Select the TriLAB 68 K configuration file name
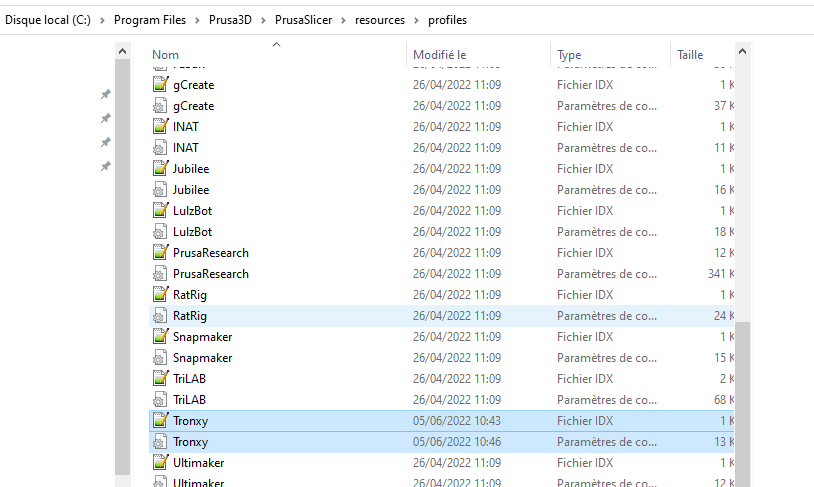This screenshot has width=814, height=487. 189,400
